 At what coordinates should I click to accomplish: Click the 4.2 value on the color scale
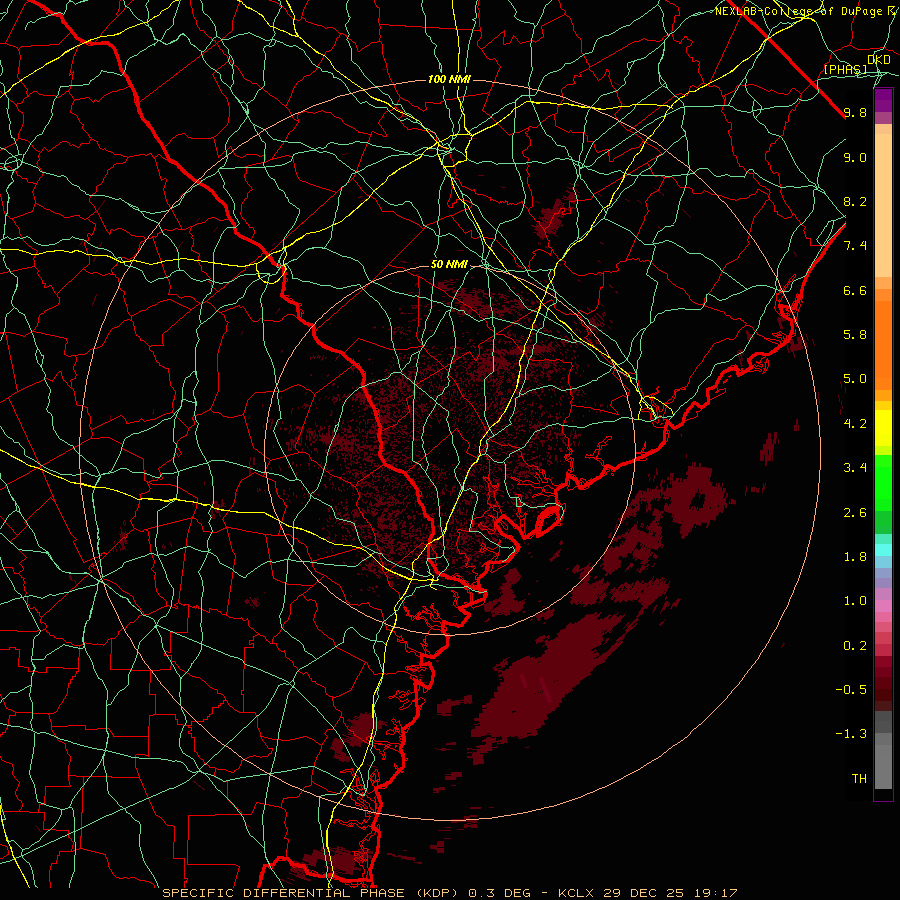[855, 424]
